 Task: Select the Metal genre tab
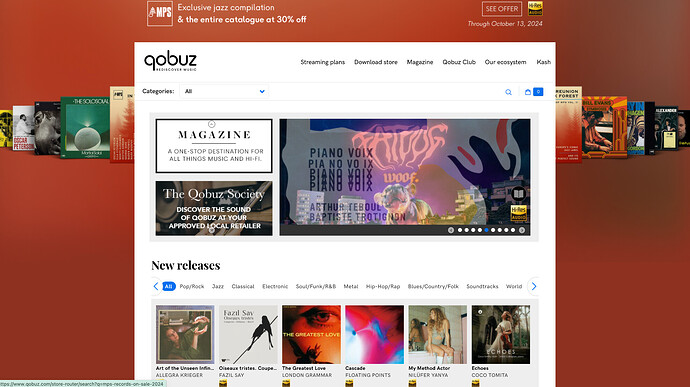point(351,286)
